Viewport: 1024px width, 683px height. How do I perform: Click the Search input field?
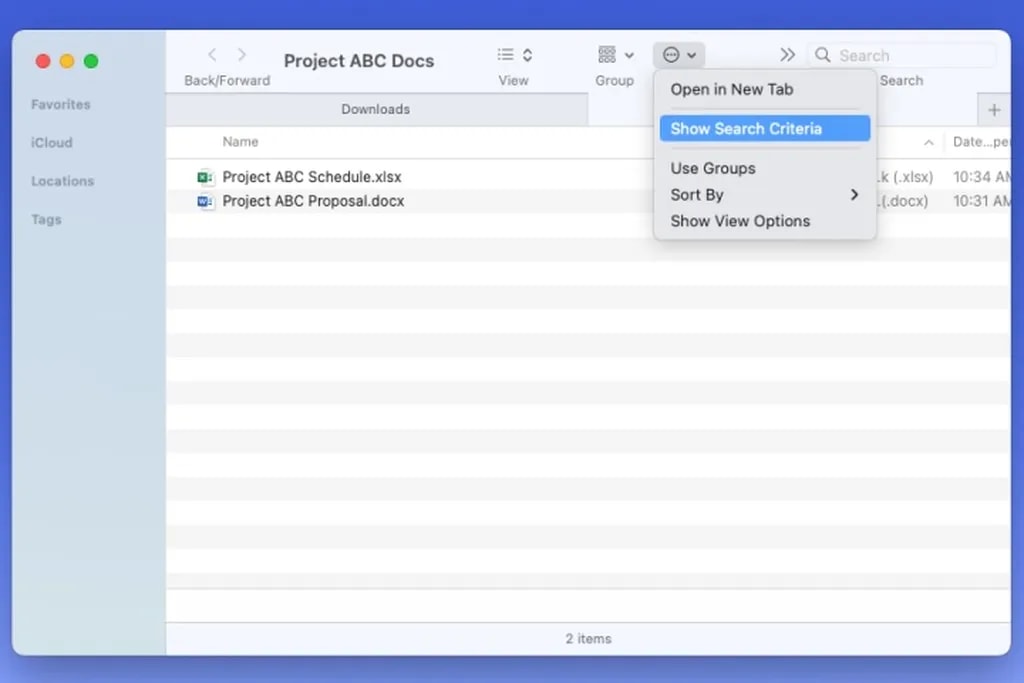tap(900, 54)
